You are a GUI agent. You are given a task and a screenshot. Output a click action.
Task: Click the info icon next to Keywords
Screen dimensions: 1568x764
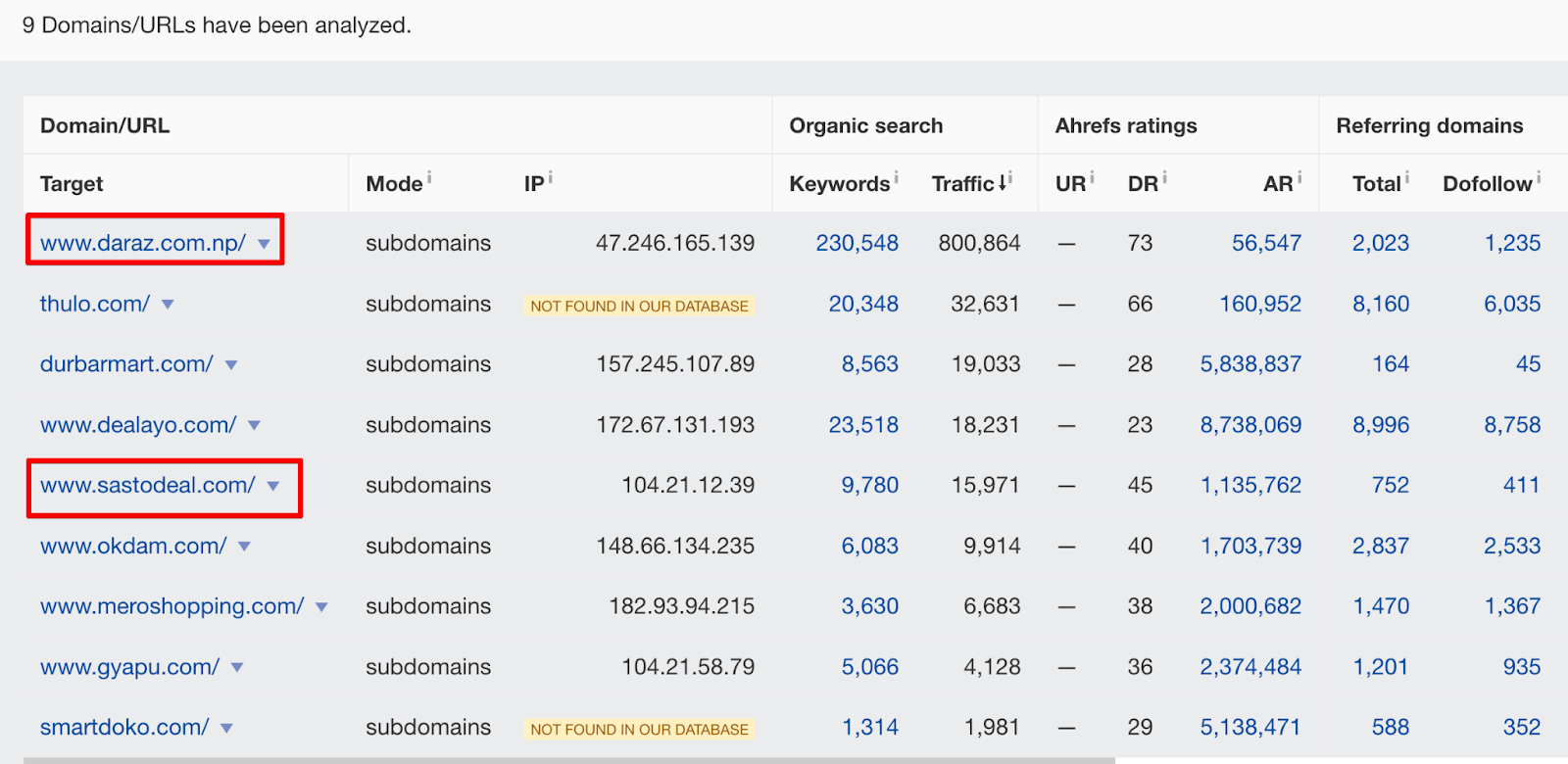coord(897,177)
